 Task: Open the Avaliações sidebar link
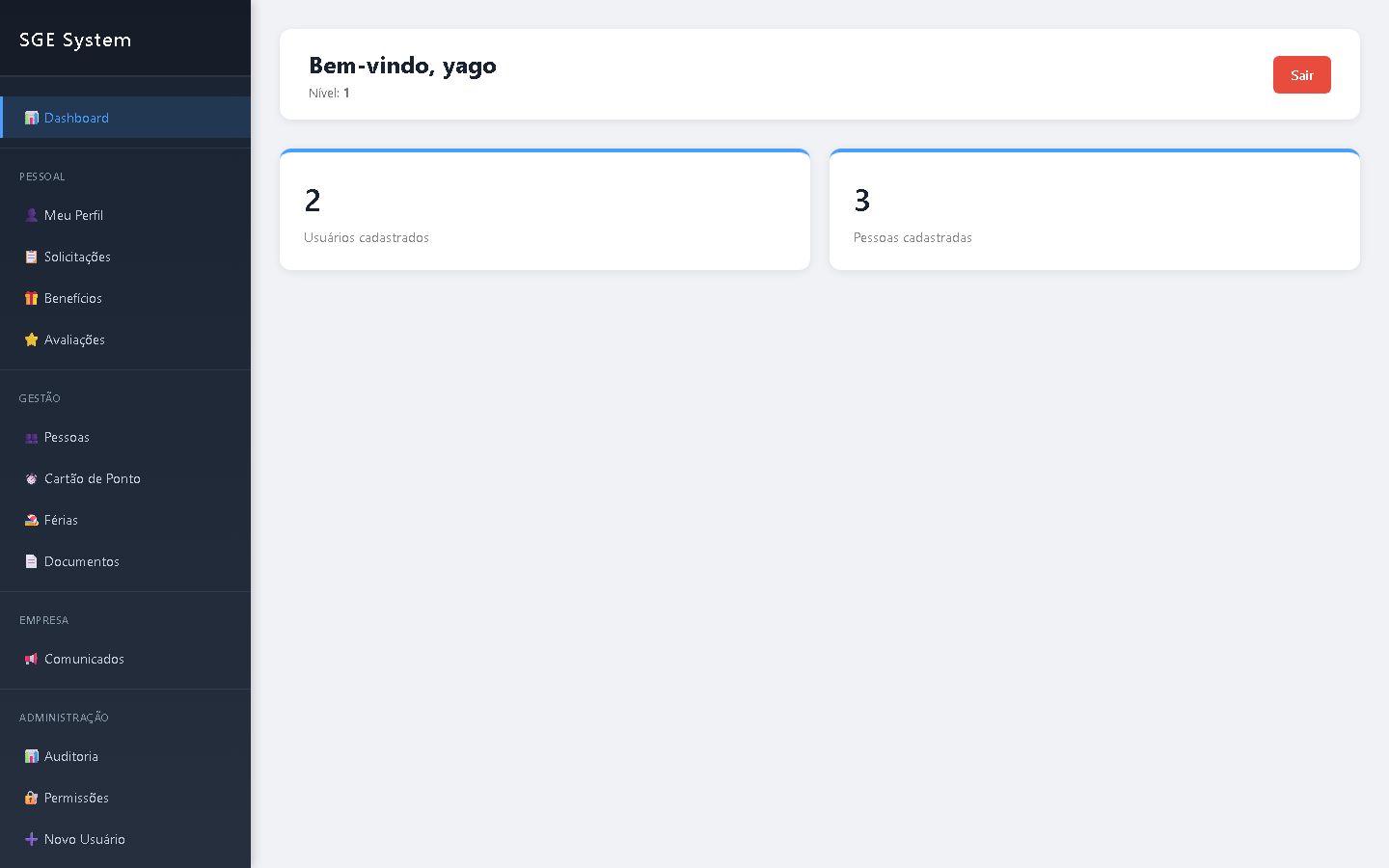[74, 339]
